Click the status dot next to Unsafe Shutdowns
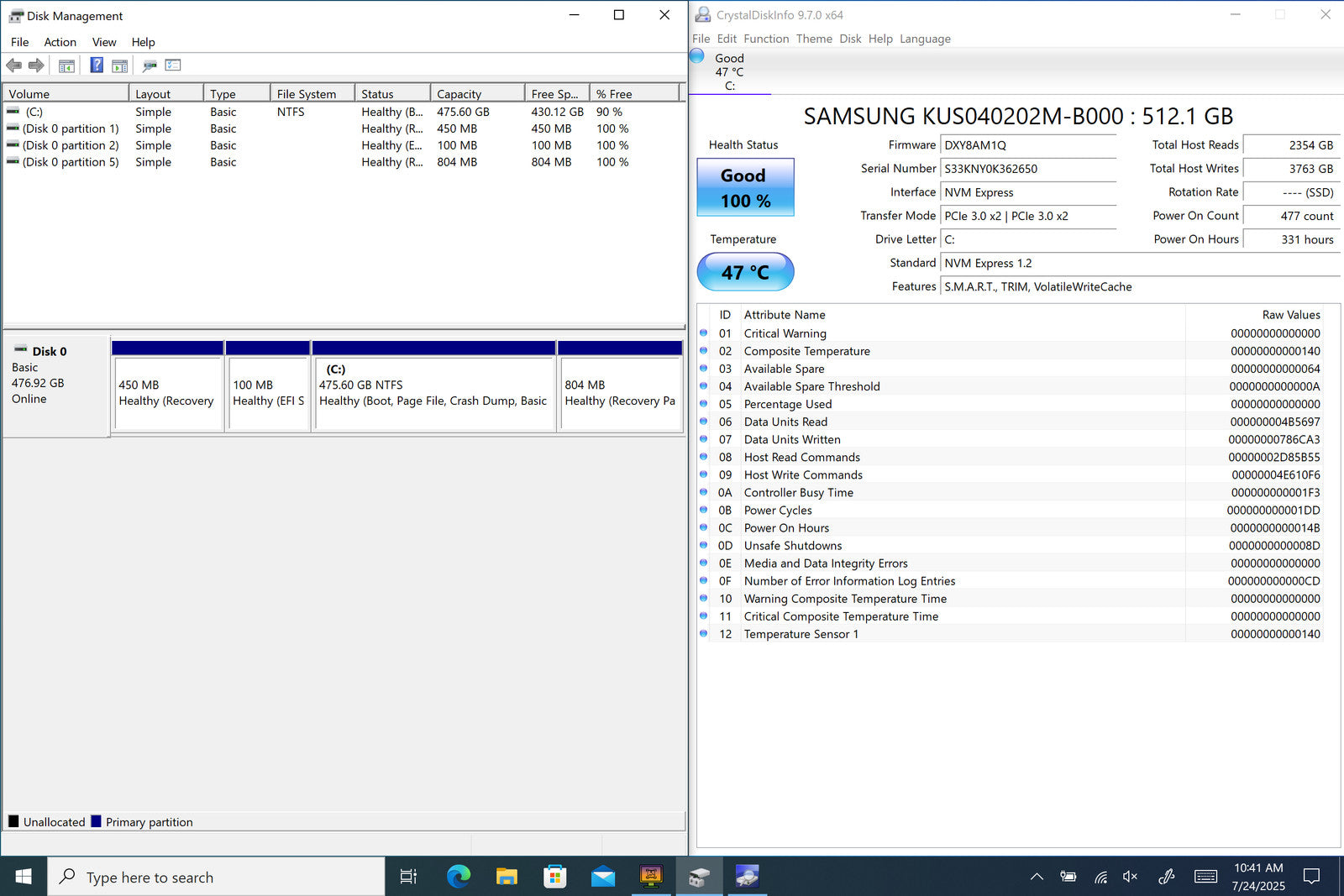Screen dimensions: 1344x896 (x=704, y=545)
